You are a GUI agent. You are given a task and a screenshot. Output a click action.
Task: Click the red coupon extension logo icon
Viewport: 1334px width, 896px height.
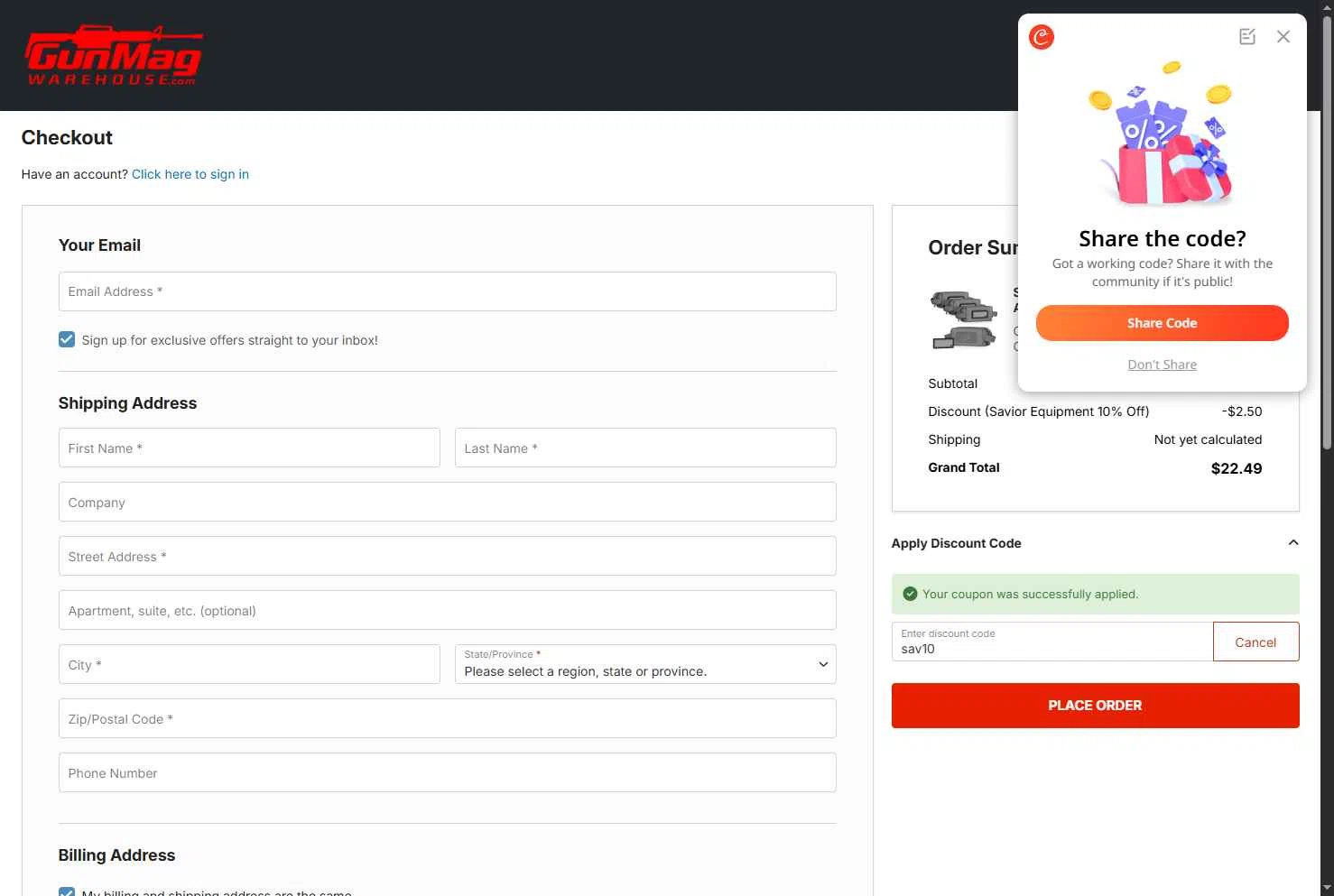1042,37
